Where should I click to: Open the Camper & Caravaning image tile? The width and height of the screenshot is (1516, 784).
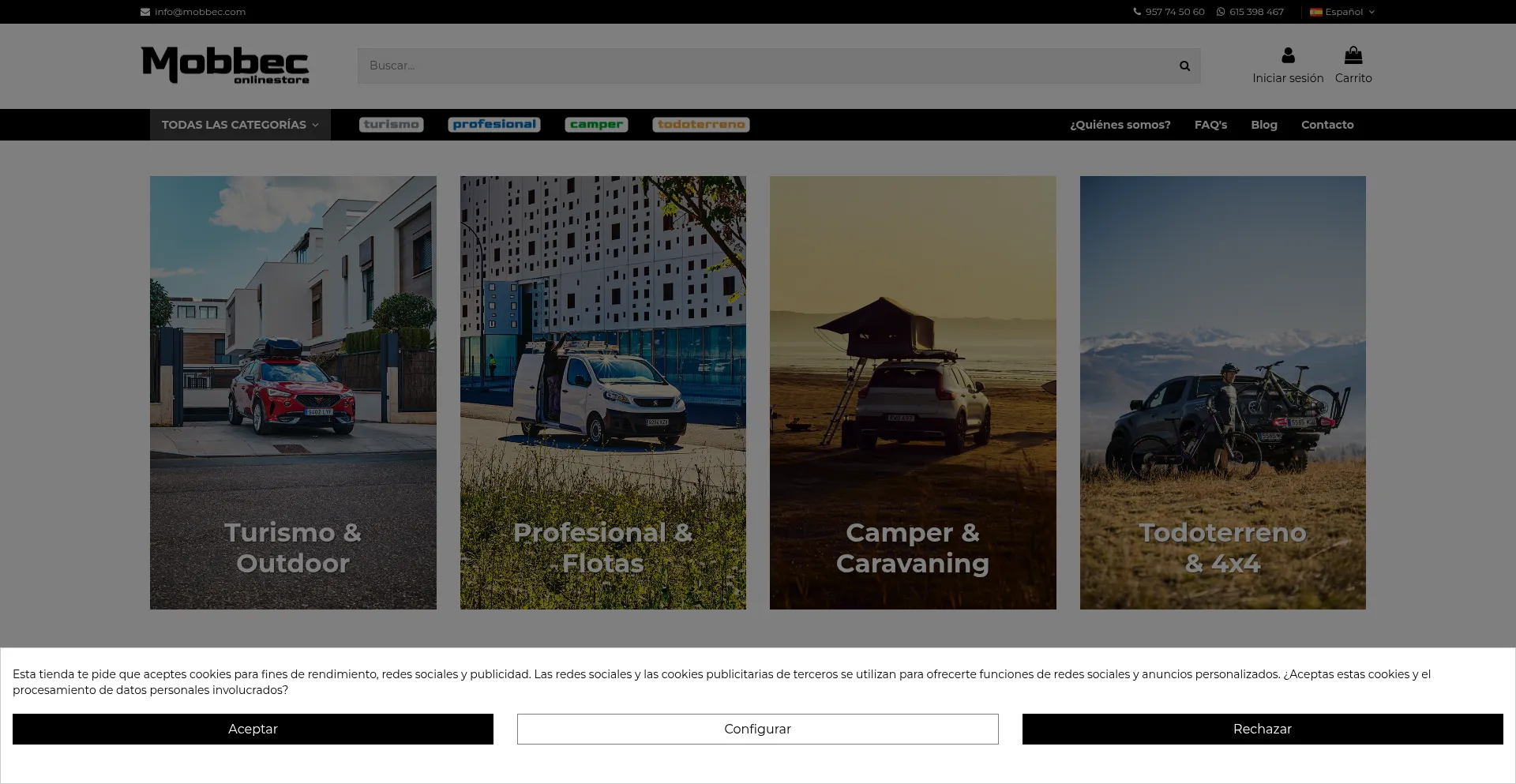click(x=913, y=392)
